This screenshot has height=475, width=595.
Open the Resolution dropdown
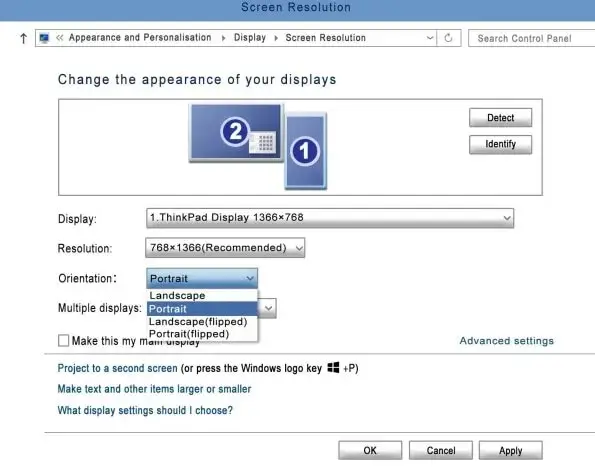coord(225,248)
